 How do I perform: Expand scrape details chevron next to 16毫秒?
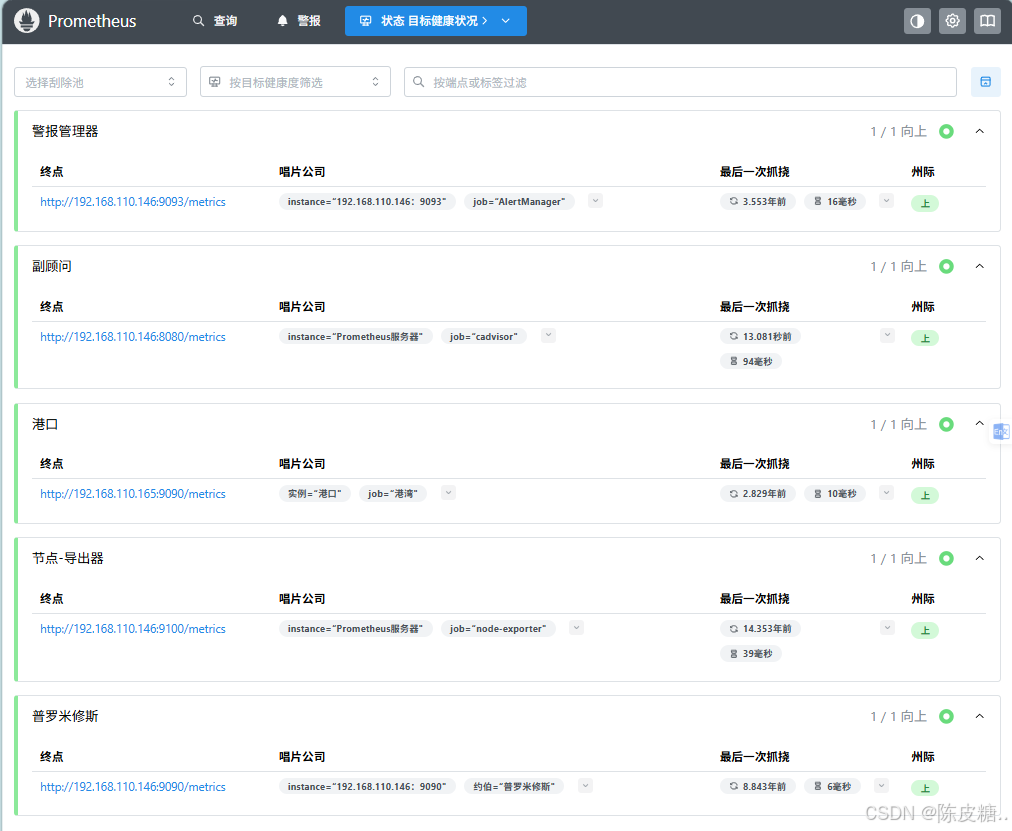tap(887, 201)
